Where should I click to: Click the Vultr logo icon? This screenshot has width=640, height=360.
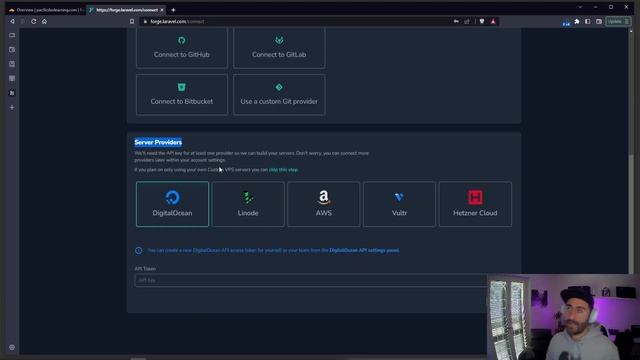(399, 197)
